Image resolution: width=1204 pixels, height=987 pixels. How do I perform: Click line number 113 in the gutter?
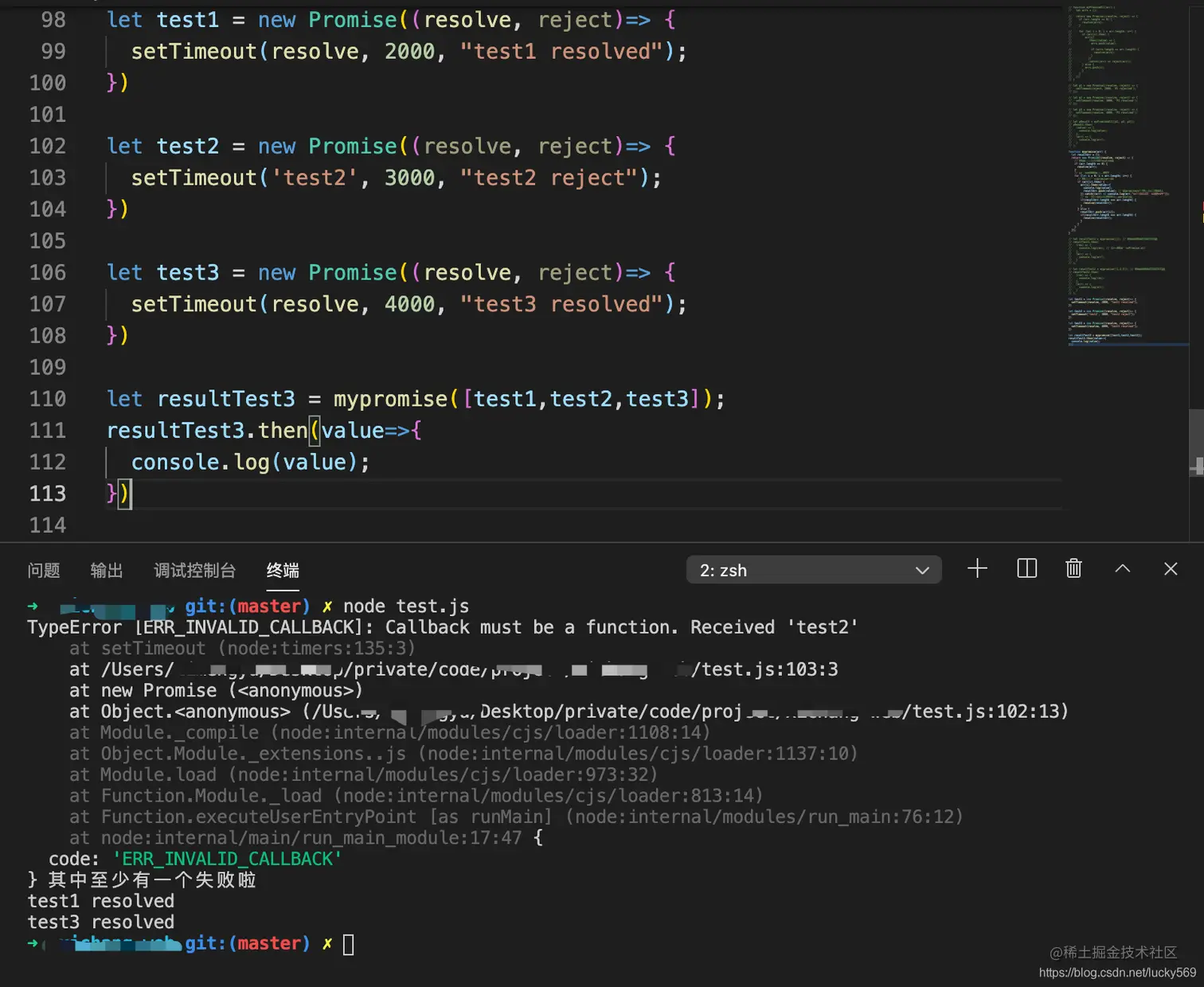click(x=48, y=494)
